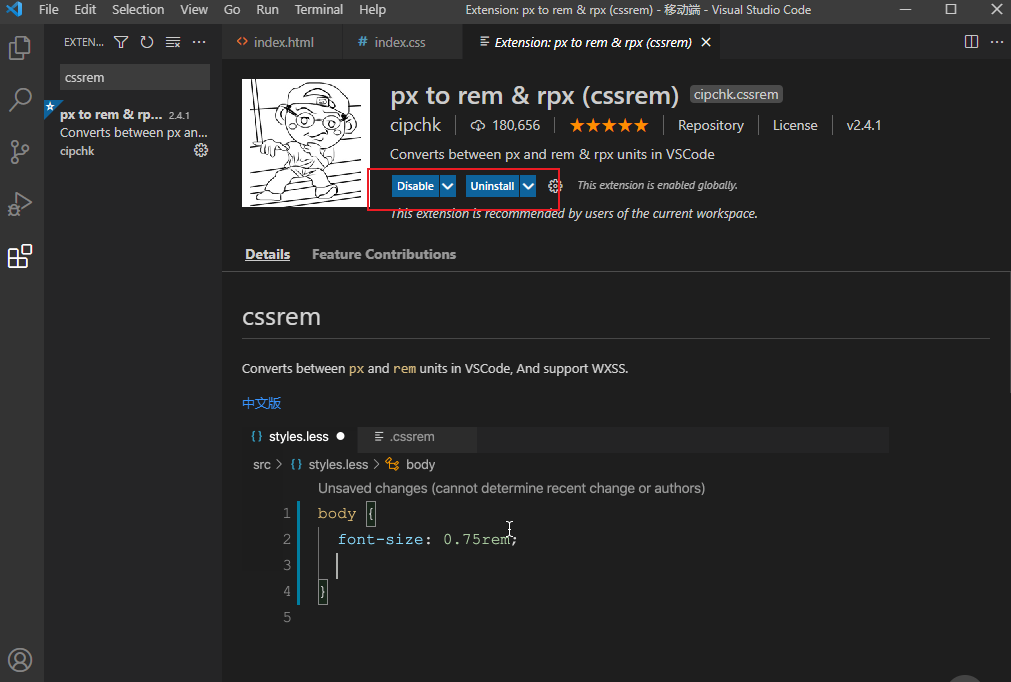Click the extension cartoon logo image
This screenshot has height=682, width=1011.
306,143
